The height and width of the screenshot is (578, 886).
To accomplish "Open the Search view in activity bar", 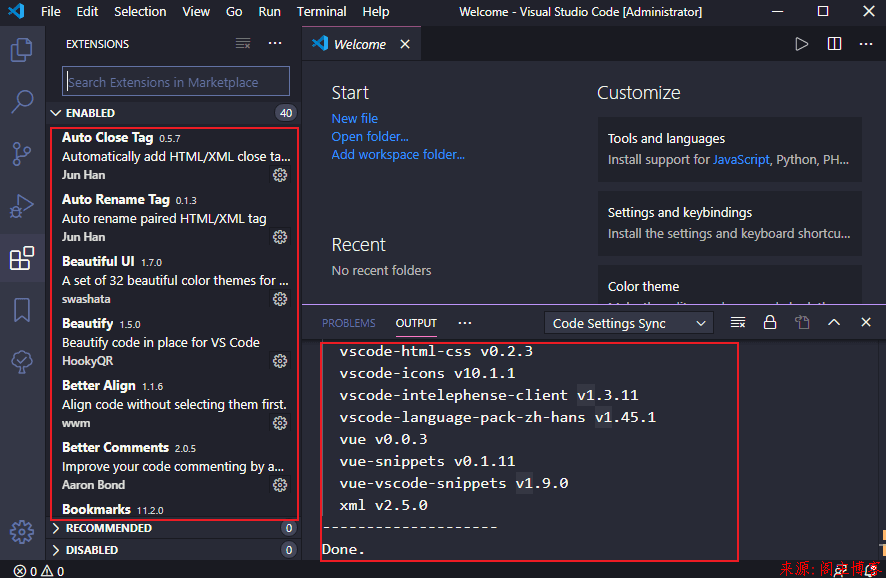I will tap(21, 102).
